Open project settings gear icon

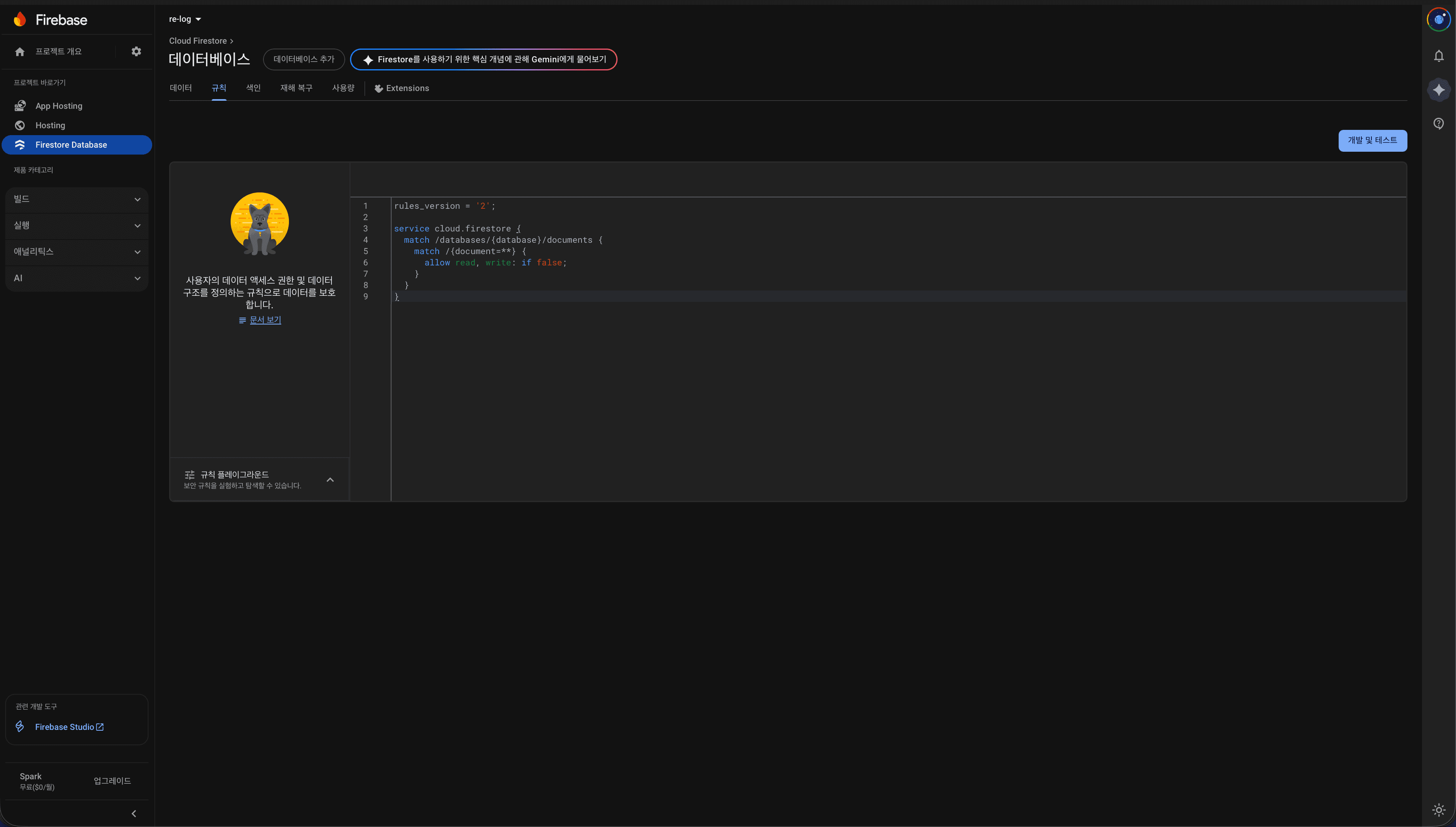coord(136,51)
